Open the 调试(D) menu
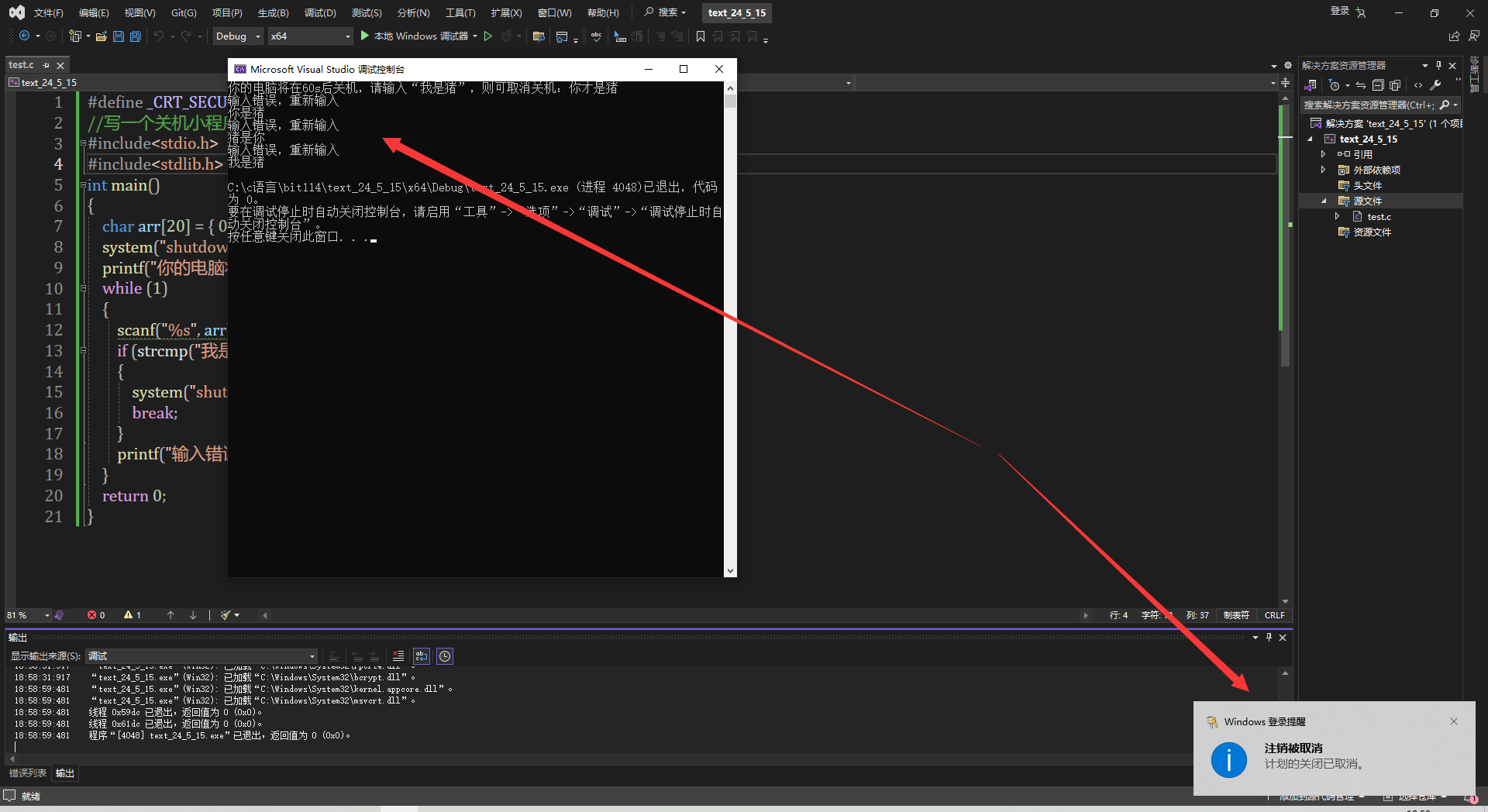1488x812 pixels. [320, 12]
